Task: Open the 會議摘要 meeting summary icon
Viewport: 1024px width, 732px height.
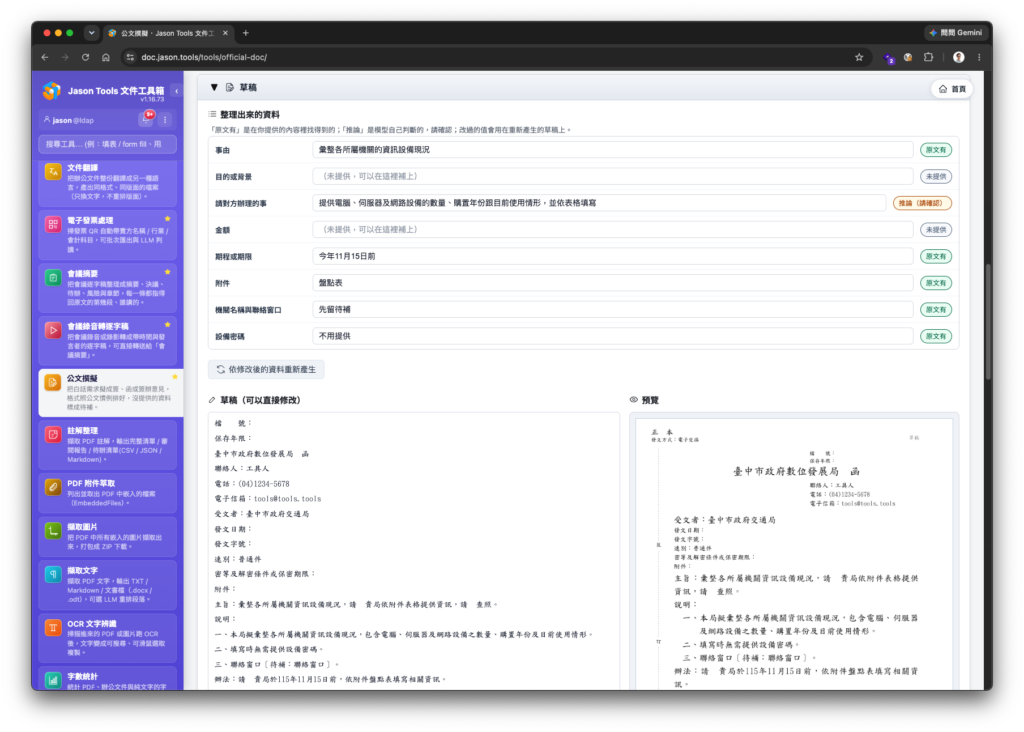Action: coord(53,278)
